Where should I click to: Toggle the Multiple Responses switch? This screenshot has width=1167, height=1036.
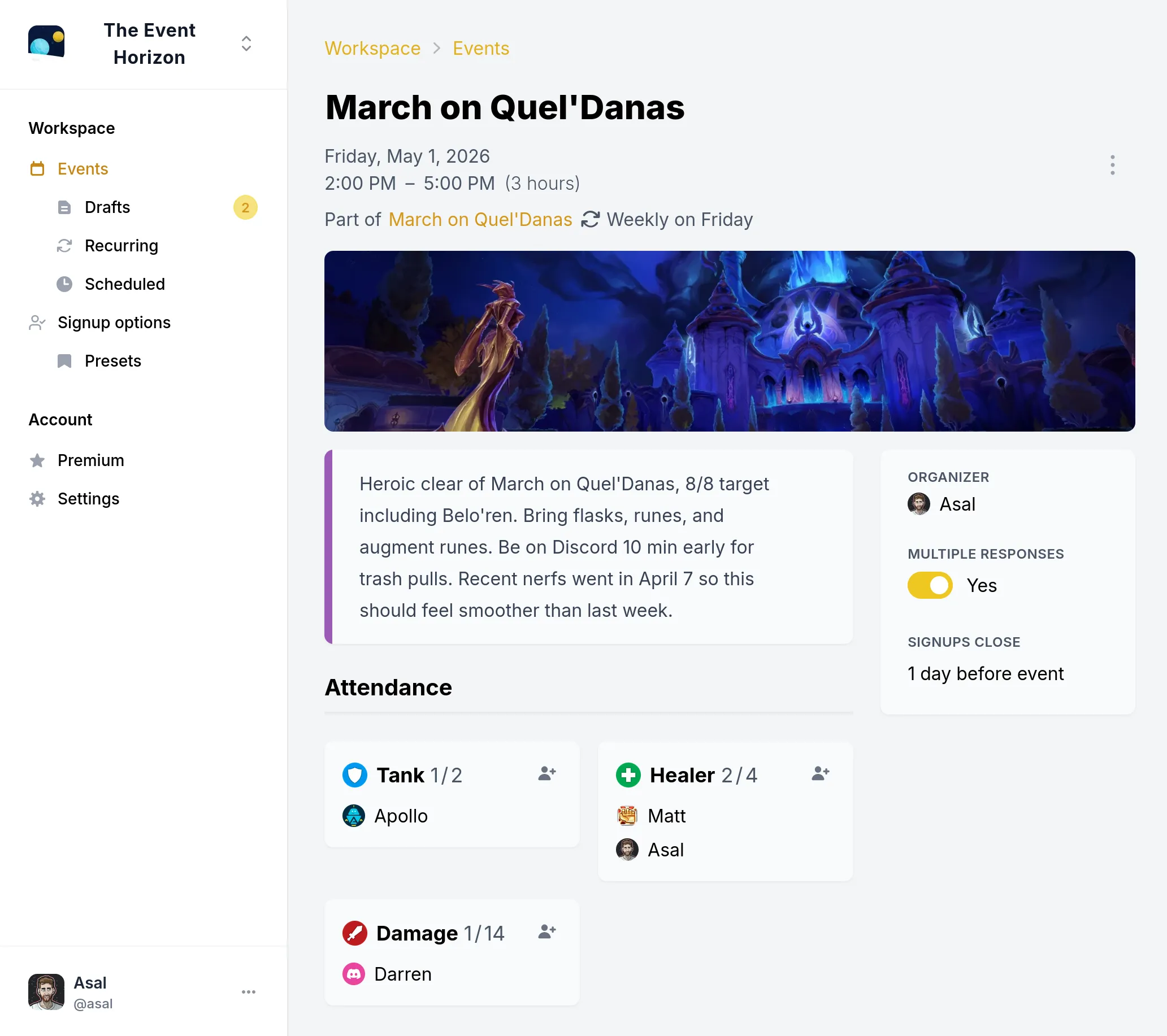tap(930, 586)
